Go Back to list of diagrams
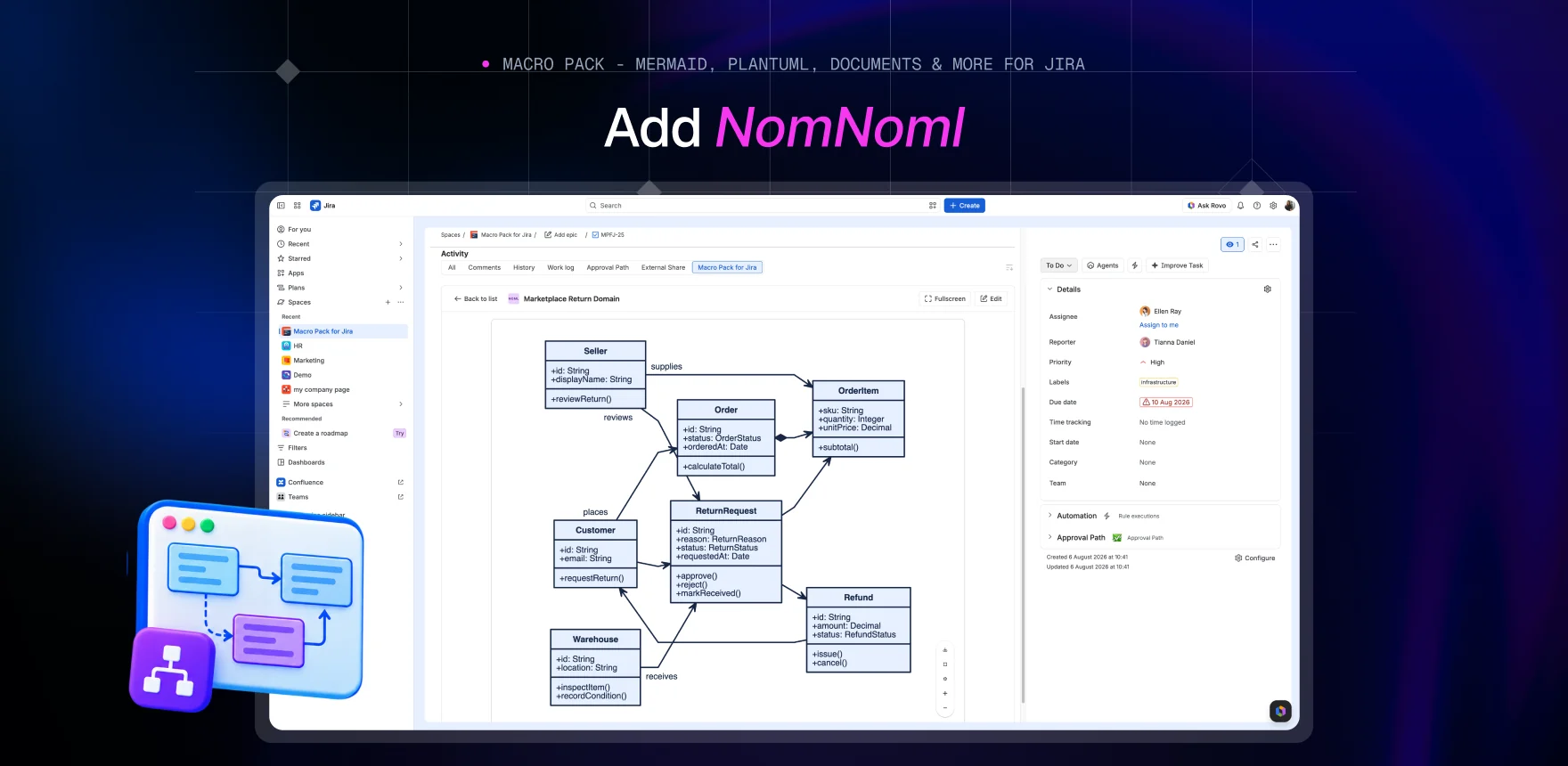The width and height of the screenshot is (1568, 766). click(476, 299)
